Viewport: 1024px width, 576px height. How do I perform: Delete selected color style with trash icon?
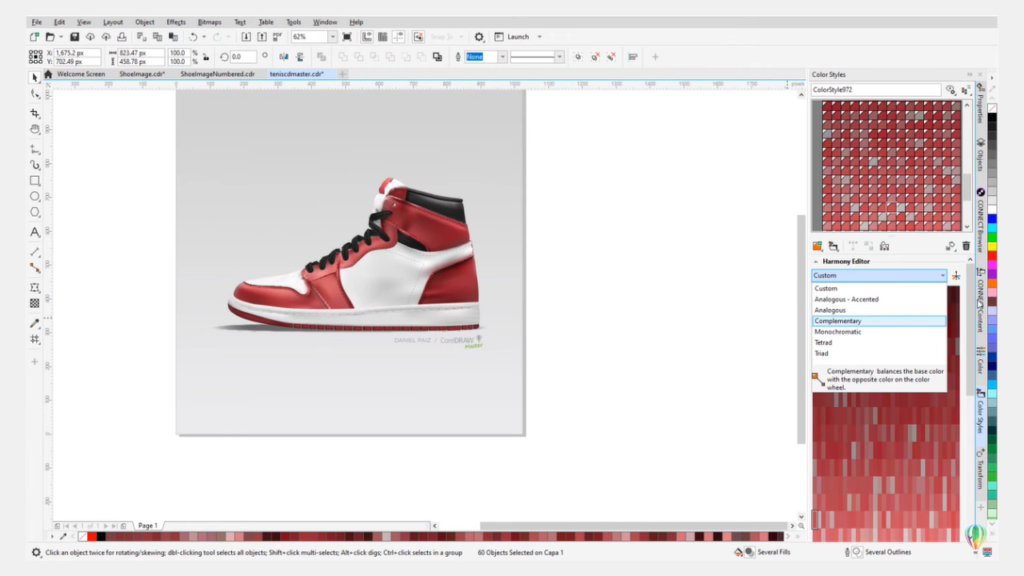click(x=966, y=246)
